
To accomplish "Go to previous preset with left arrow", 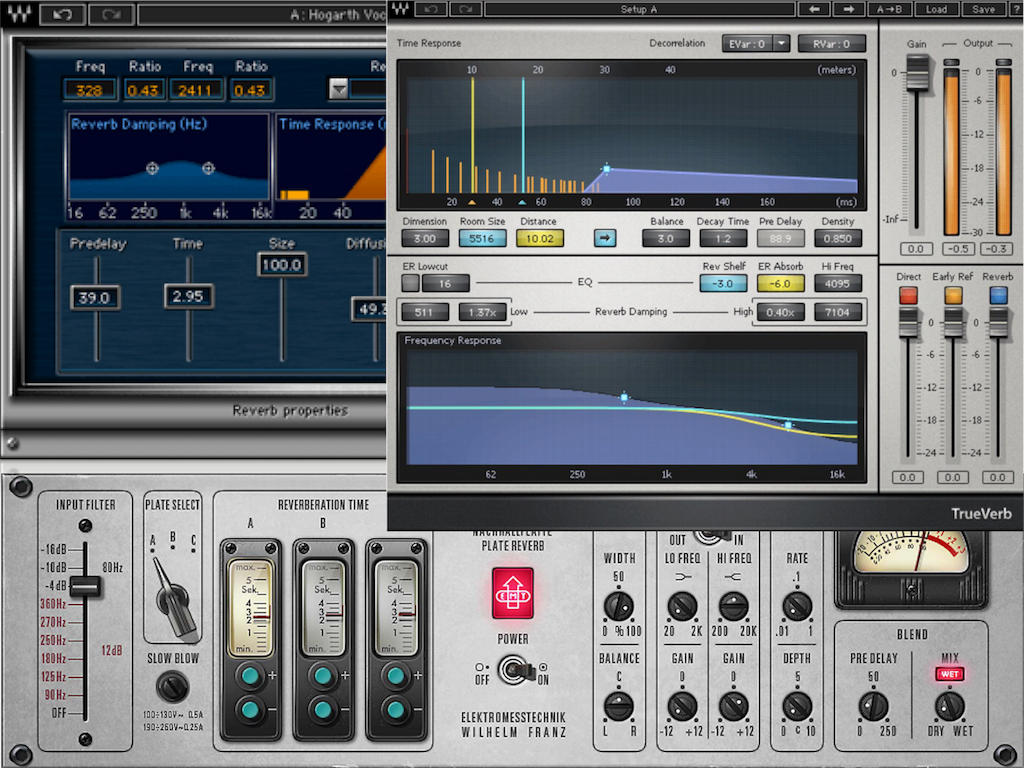I will [814, 9].
